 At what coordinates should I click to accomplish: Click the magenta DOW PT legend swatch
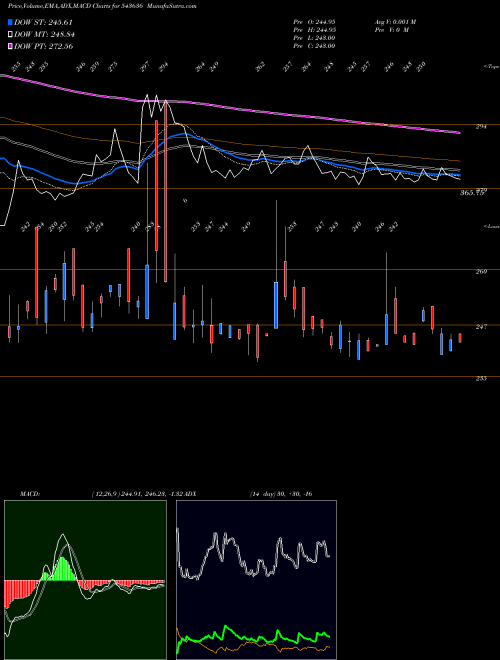[x=11, y=46]
